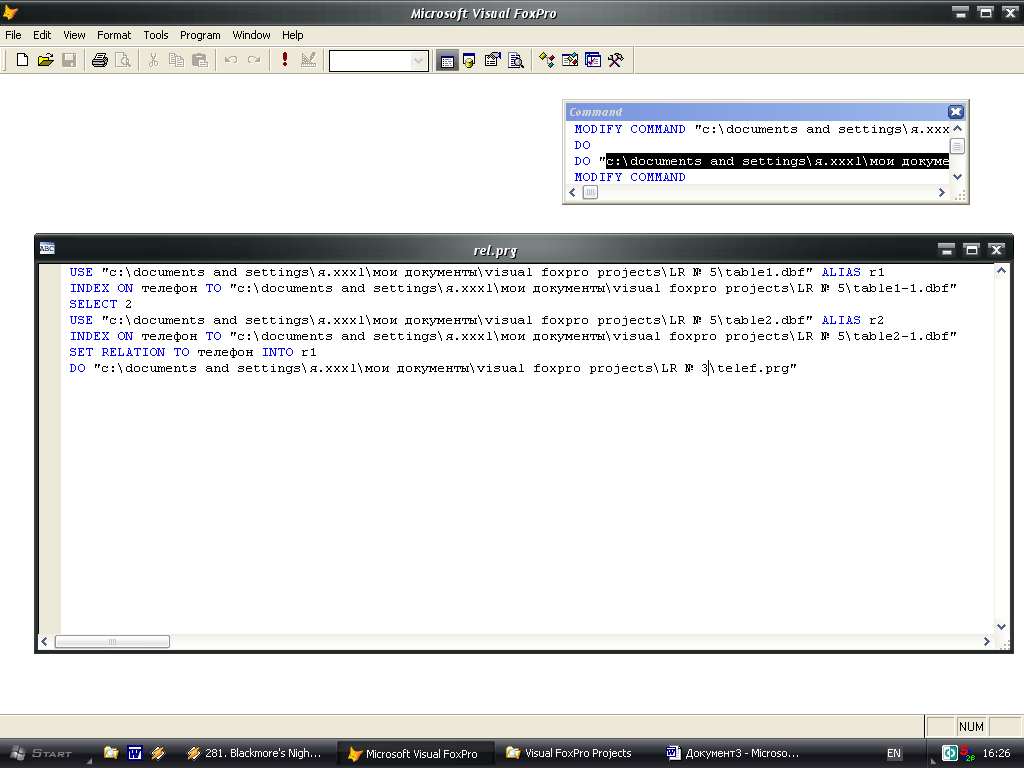This screenshot has height=768, width=1024.
Task: Click the Undo arrow icon
Action: point(231,60)
